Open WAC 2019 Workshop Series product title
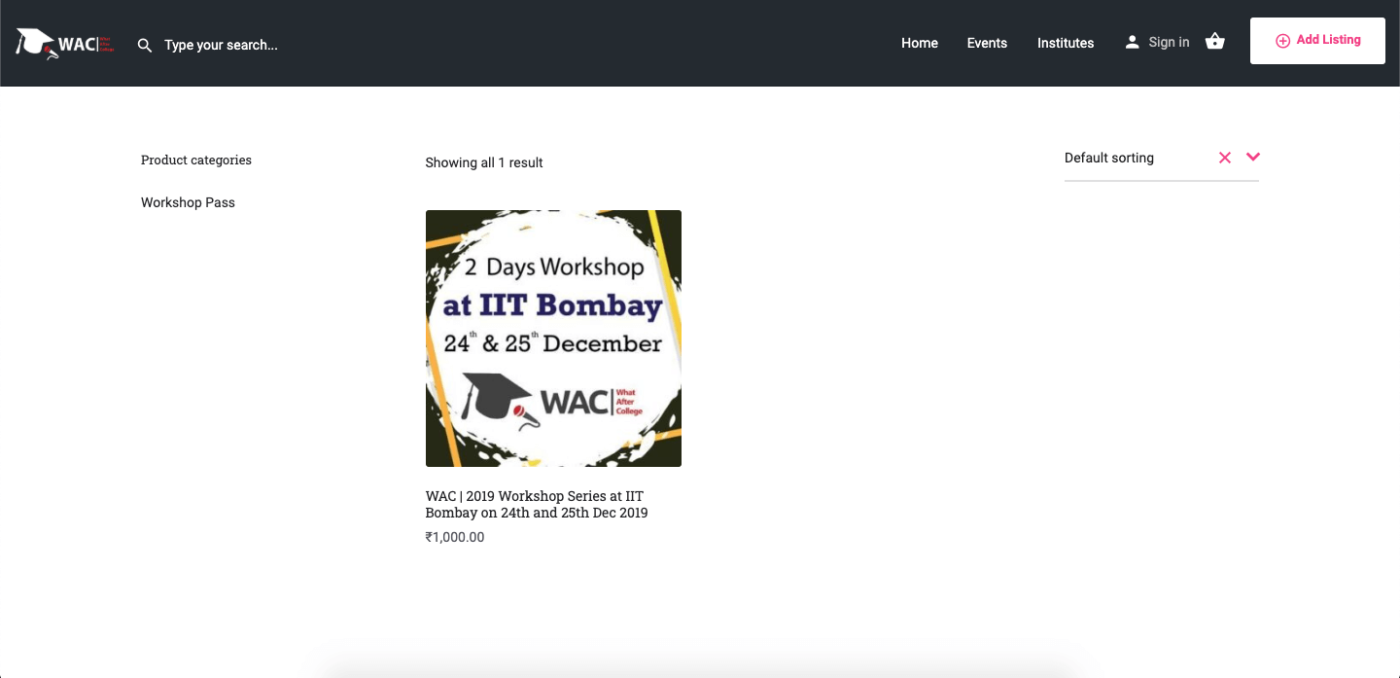 click(537, 504)
